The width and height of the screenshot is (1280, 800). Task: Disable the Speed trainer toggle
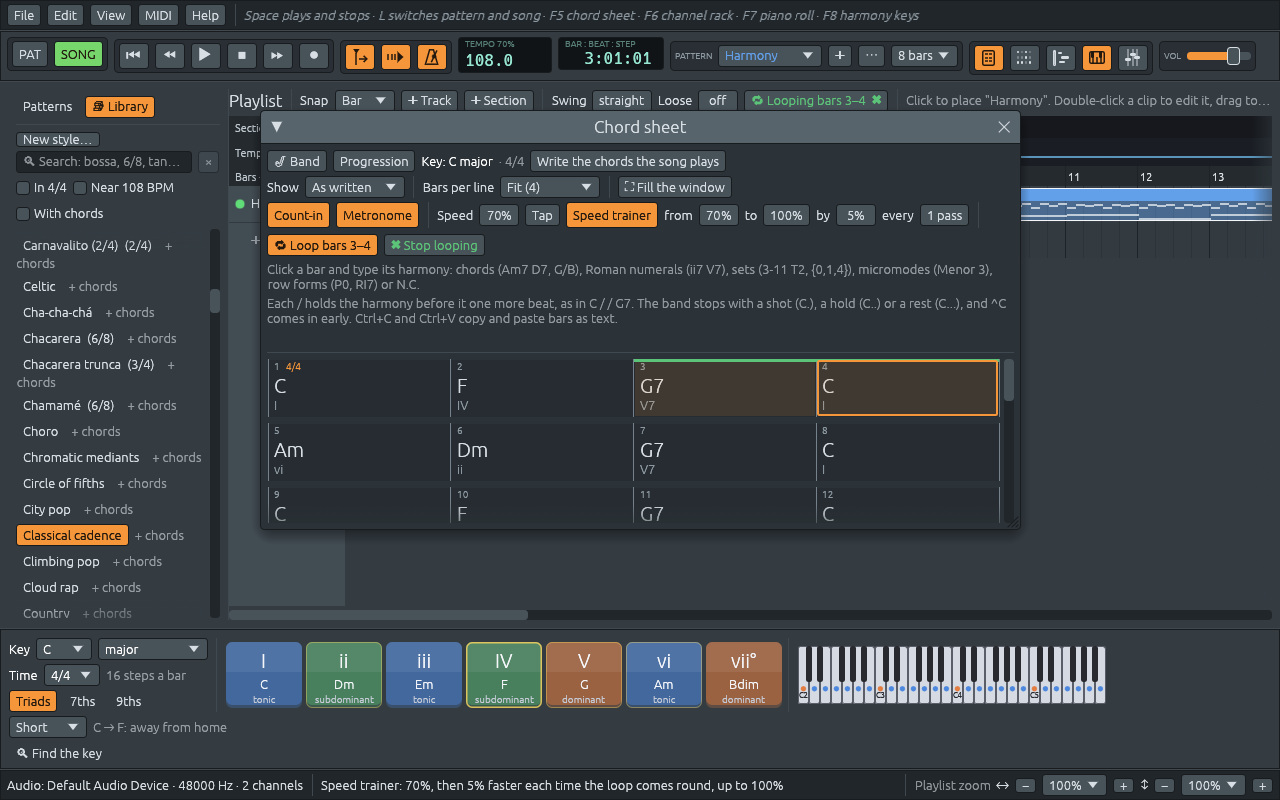[x=611, y=215]
